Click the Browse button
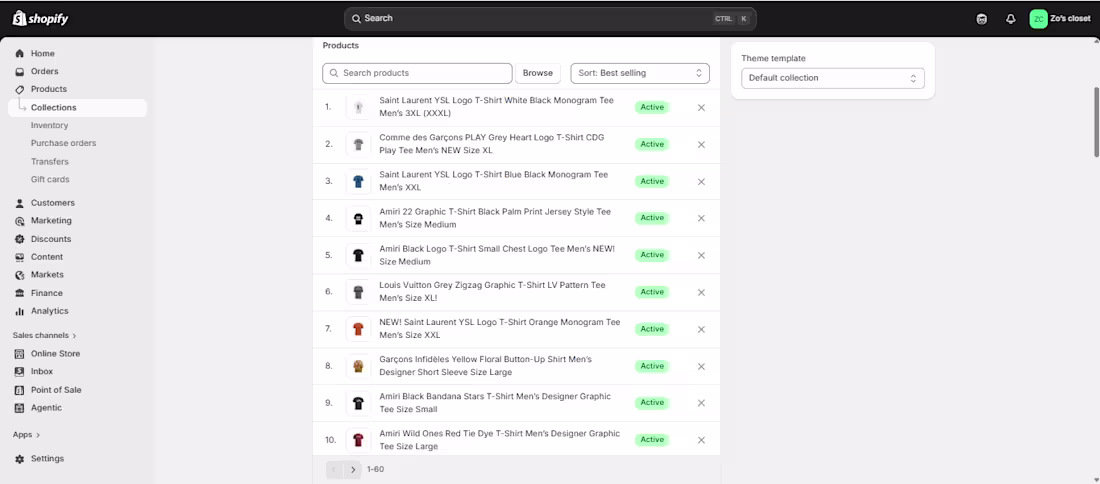The width and height of the screenshot is (1100, 484). point(538,73)
